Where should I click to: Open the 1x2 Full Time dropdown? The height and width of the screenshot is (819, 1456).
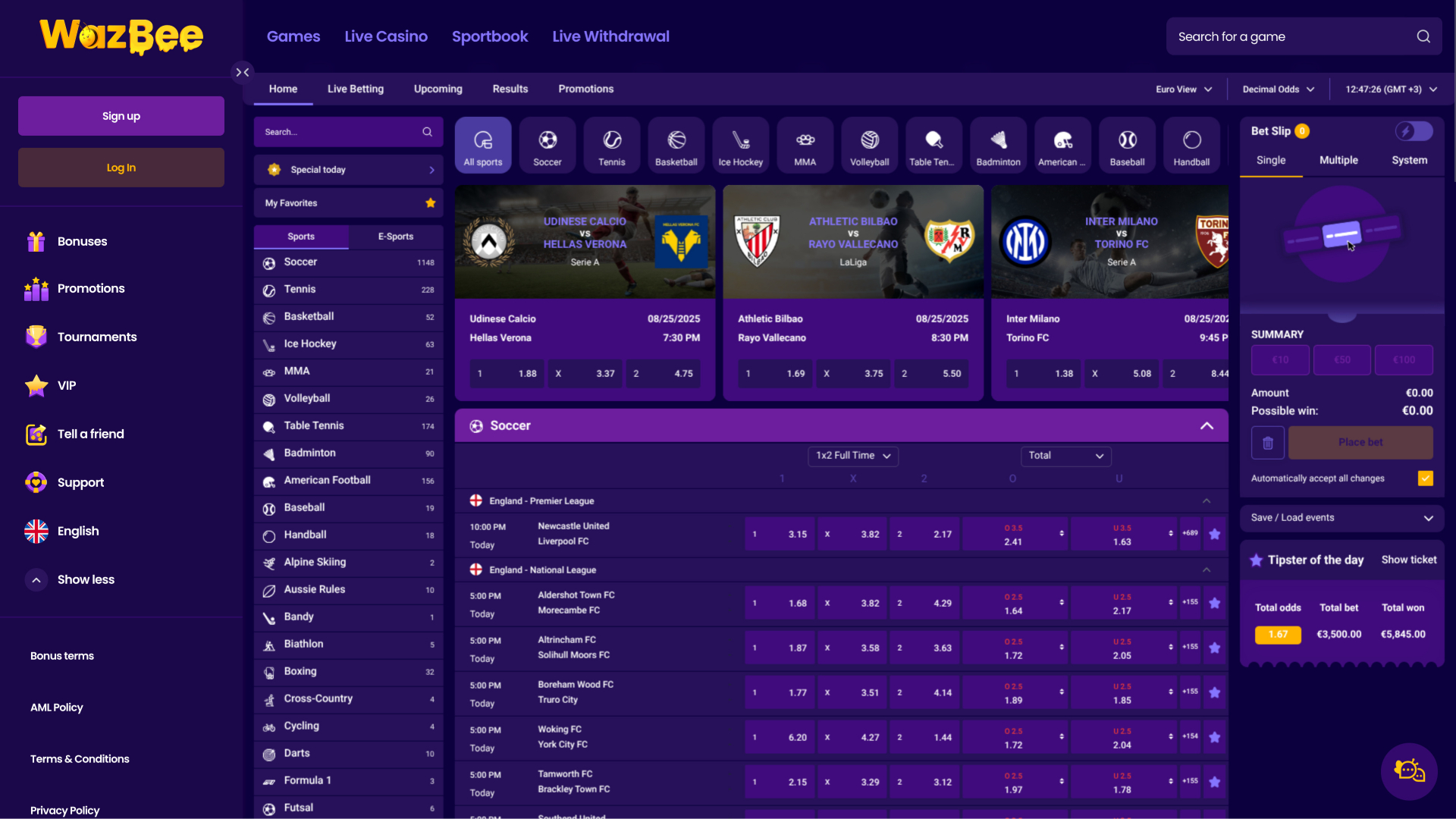(x=853, y=456)
